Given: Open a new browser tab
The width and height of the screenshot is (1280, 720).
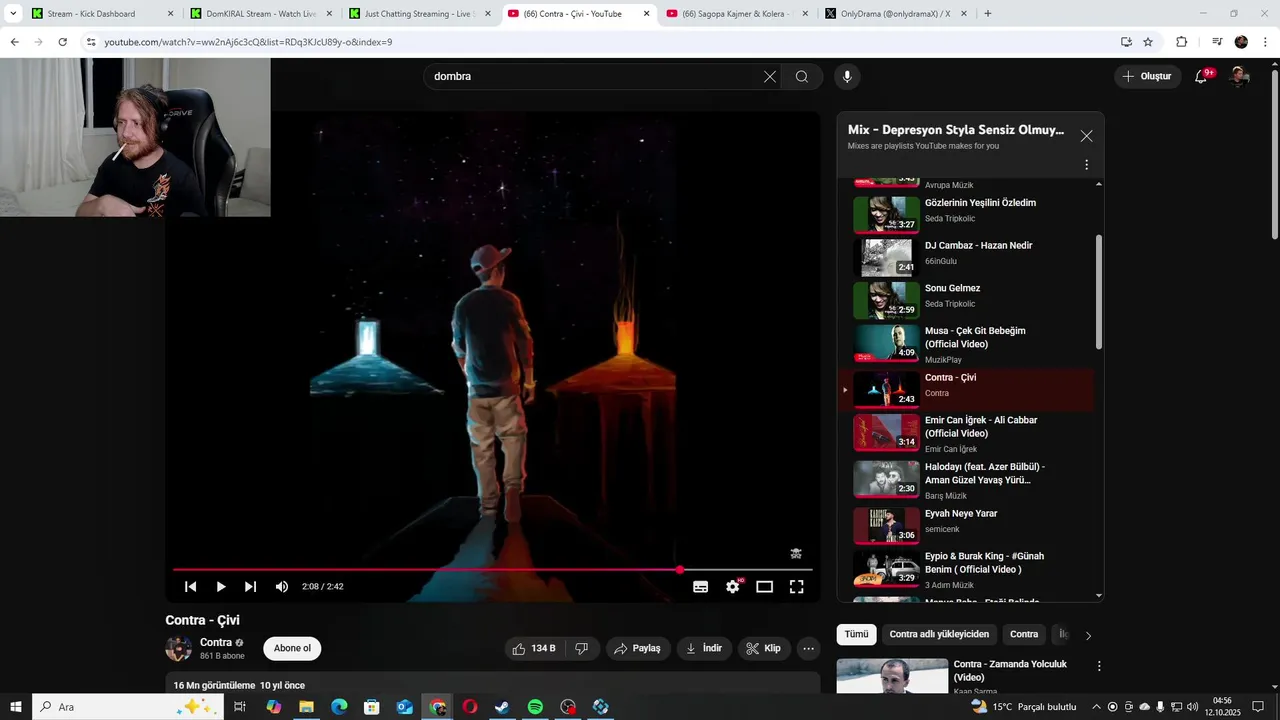Looking at the screenshot, I should coord(988,14).
